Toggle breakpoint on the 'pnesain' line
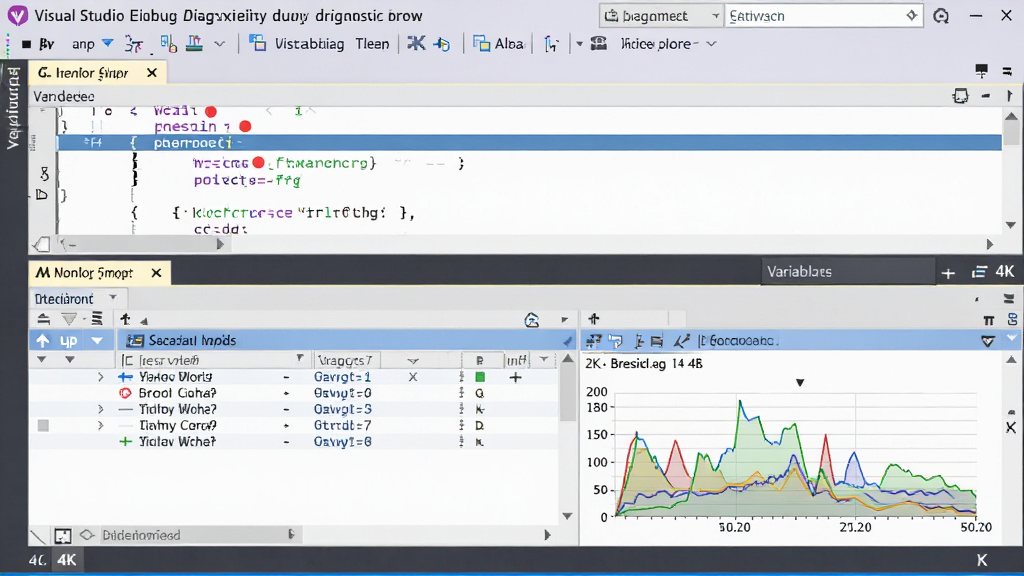Screen dimensions: 1024x576 [245, 126]
